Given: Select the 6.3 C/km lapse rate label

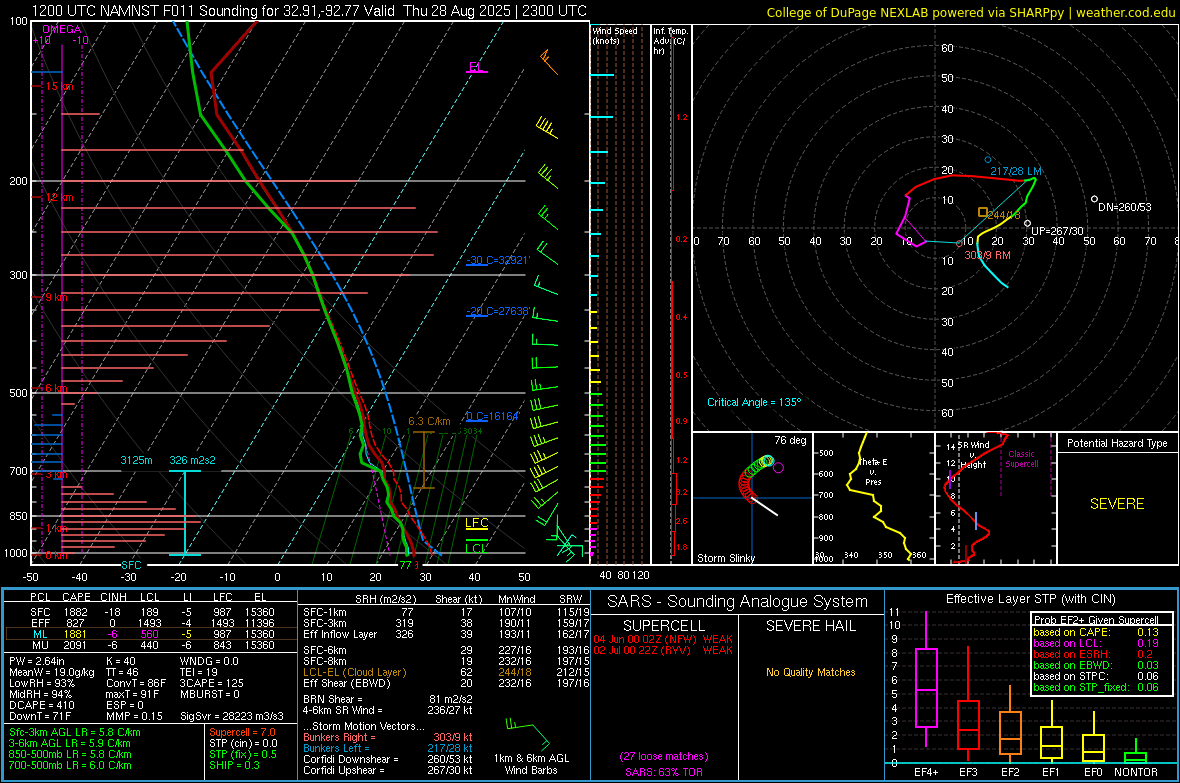Looking at the screenshot, I should point(429,422).
